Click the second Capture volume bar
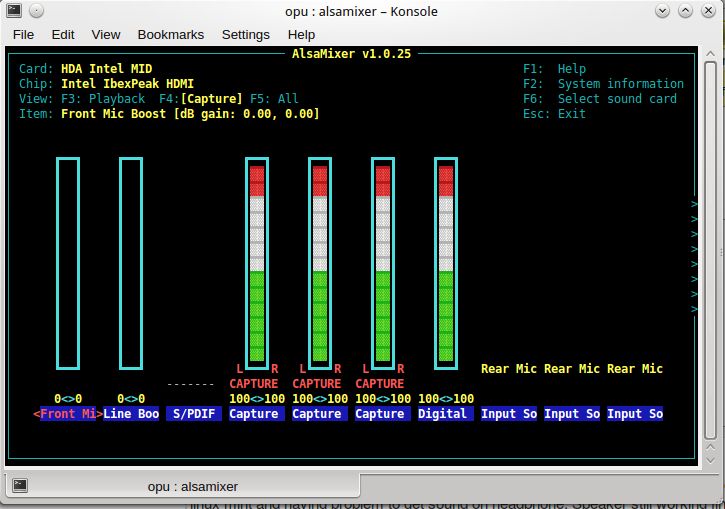This screenshot has height=509, width=725. 319,263
